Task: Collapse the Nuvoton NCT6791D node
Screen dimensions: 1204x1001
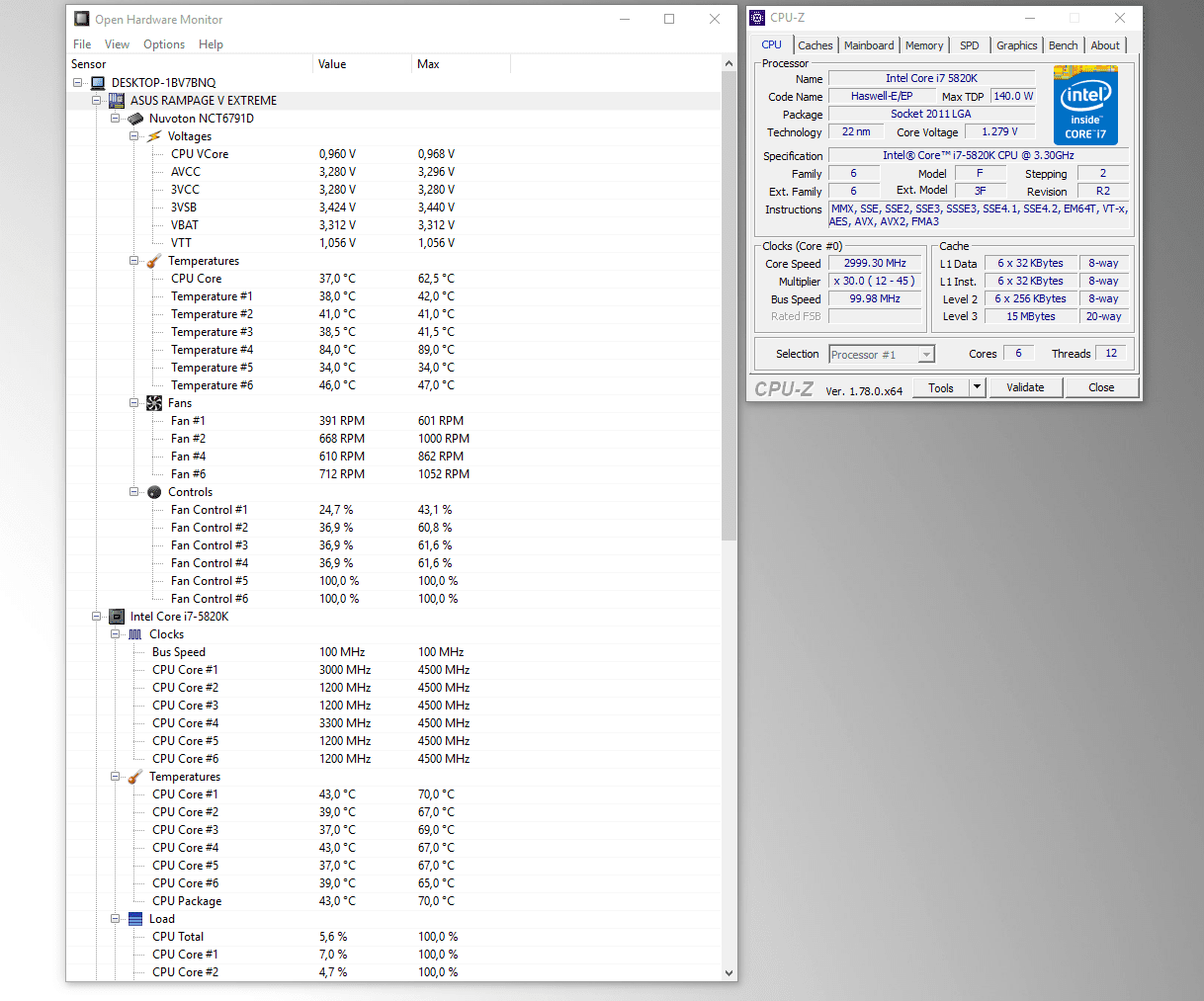Action: (116, 119)
